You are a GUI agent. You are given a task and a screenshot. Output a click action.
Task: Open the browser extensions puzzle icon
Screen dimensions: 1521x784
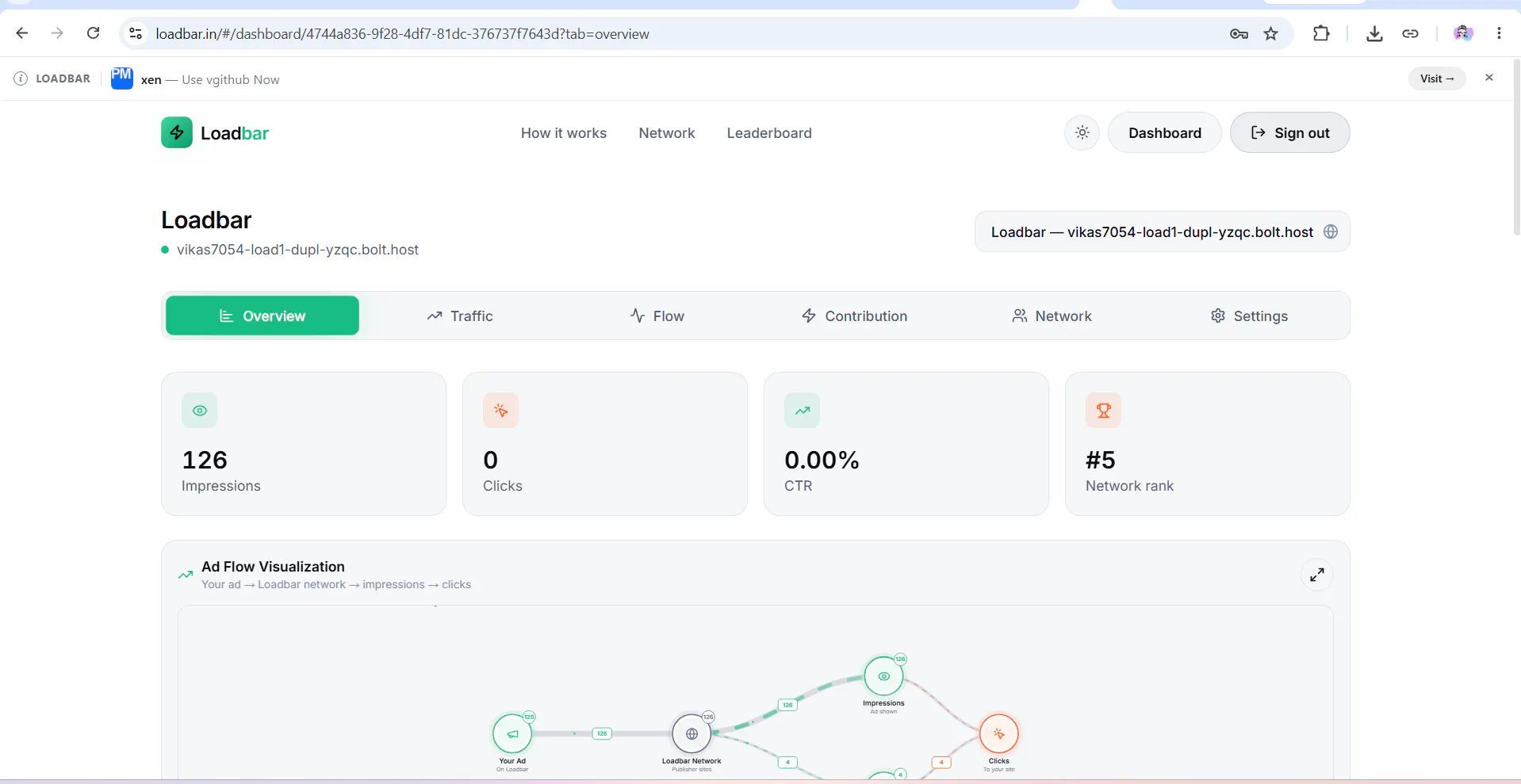click(1321, 33)
